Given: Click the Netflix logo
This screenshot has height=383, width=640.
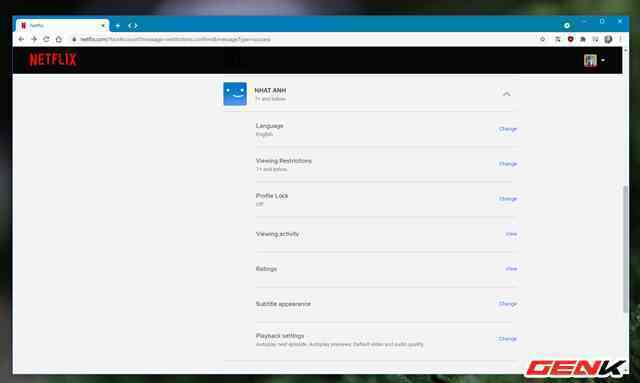Looking at the screenshot, I should [x=53, y=60].
